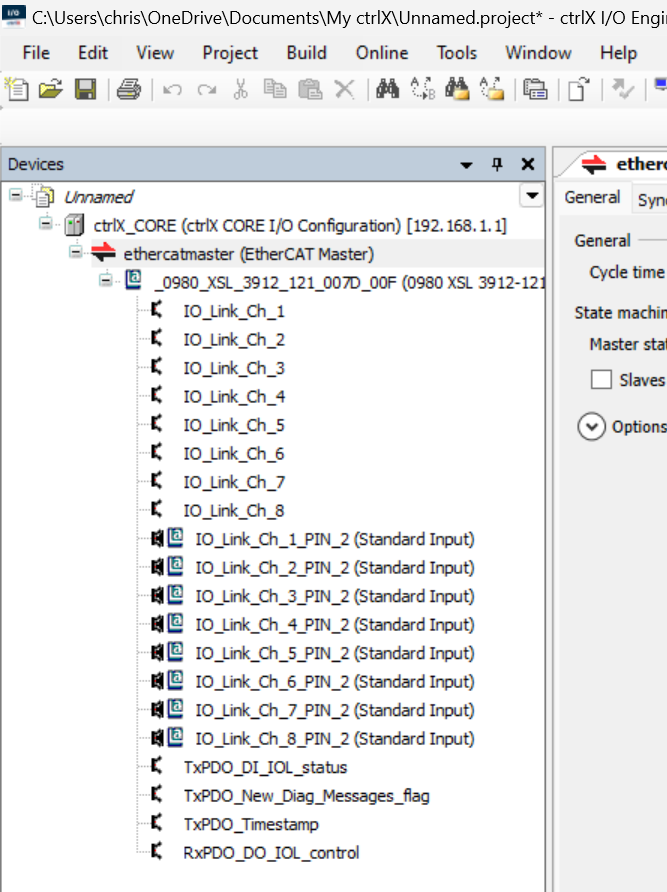This screenshot has width=667, height=892.
Task: Open Find with binoculars icon
Action: coord(387,89)
